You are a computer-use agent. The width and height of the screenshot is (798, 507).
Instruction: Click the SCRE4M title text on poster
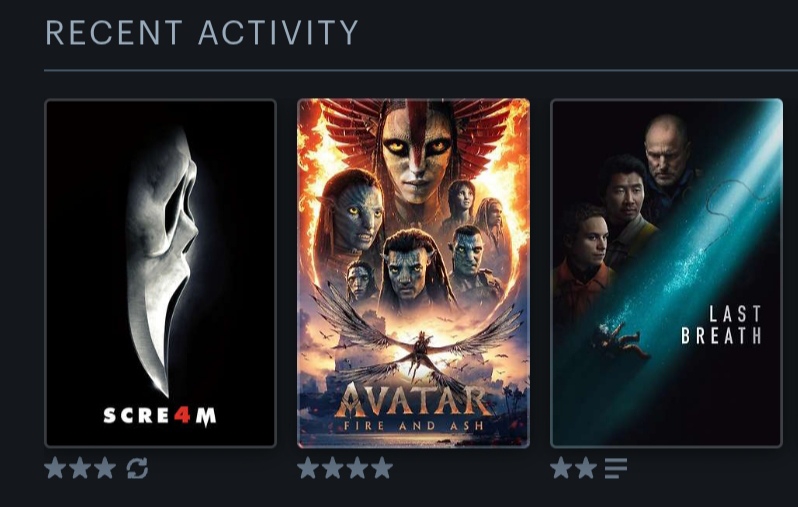pyautogui.click(x=160, y=416)
